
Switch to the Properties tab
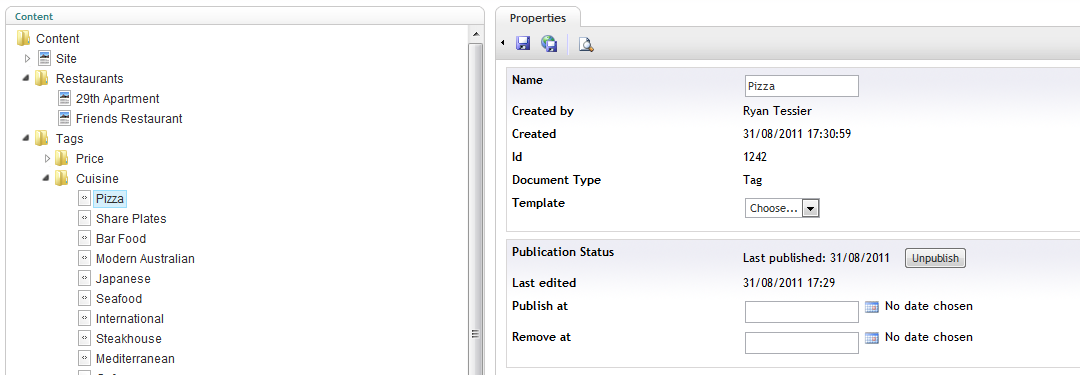(538, 18)
